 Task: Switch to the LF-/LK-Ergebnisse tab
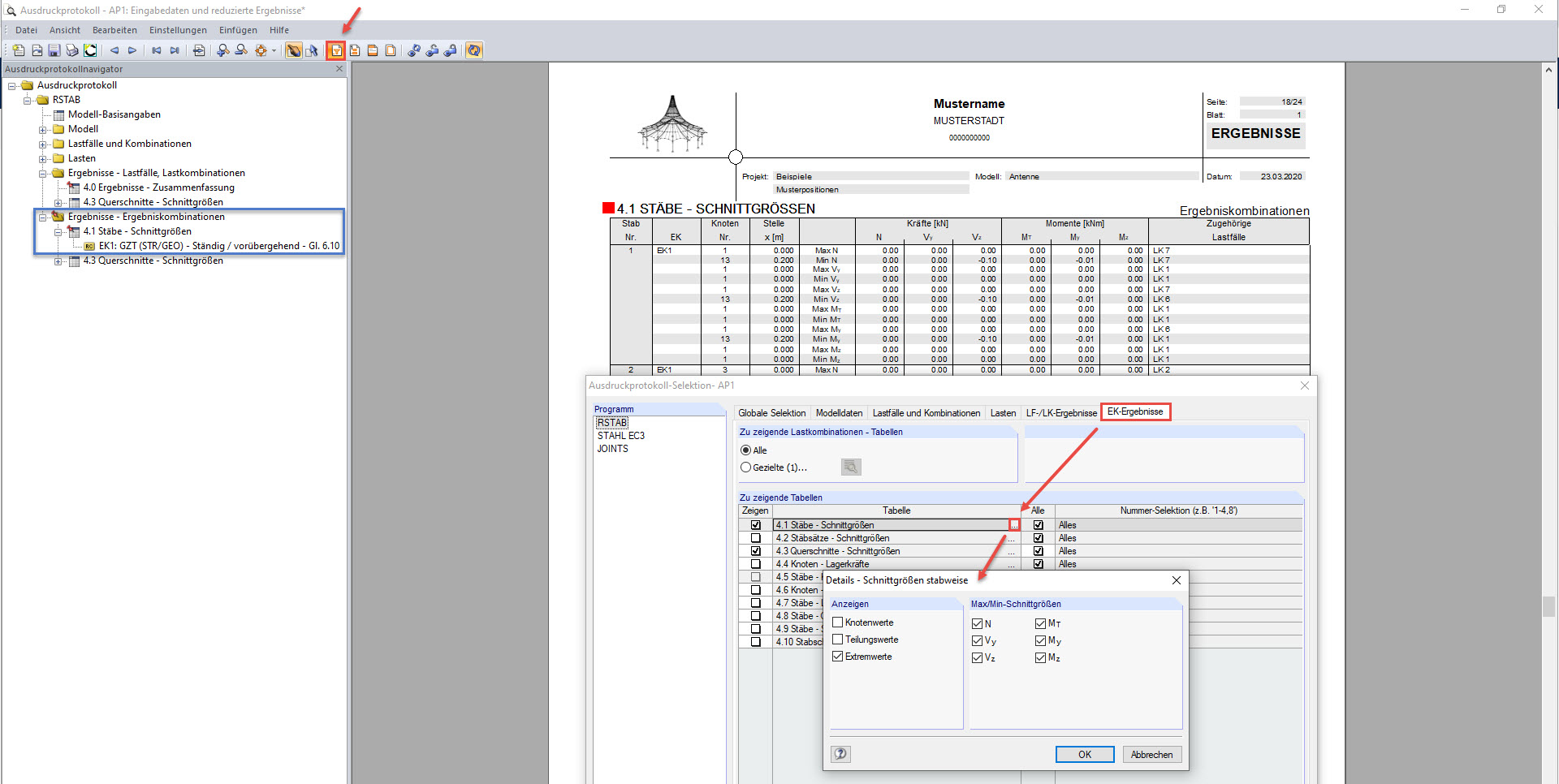point(1061,413)
